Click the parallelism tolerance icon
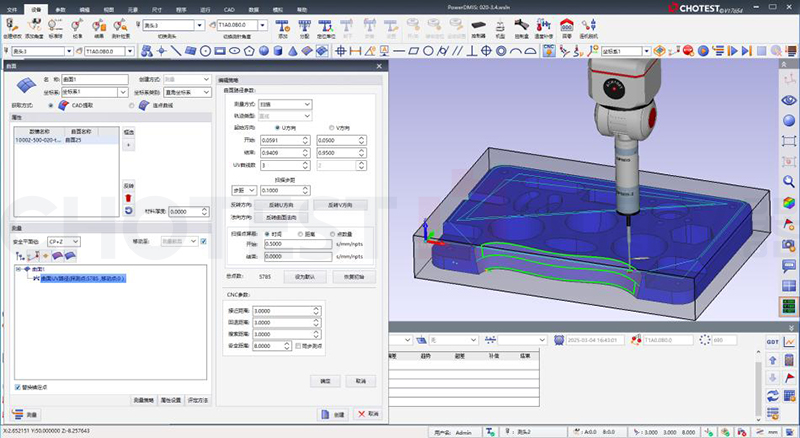 [457, 51]
